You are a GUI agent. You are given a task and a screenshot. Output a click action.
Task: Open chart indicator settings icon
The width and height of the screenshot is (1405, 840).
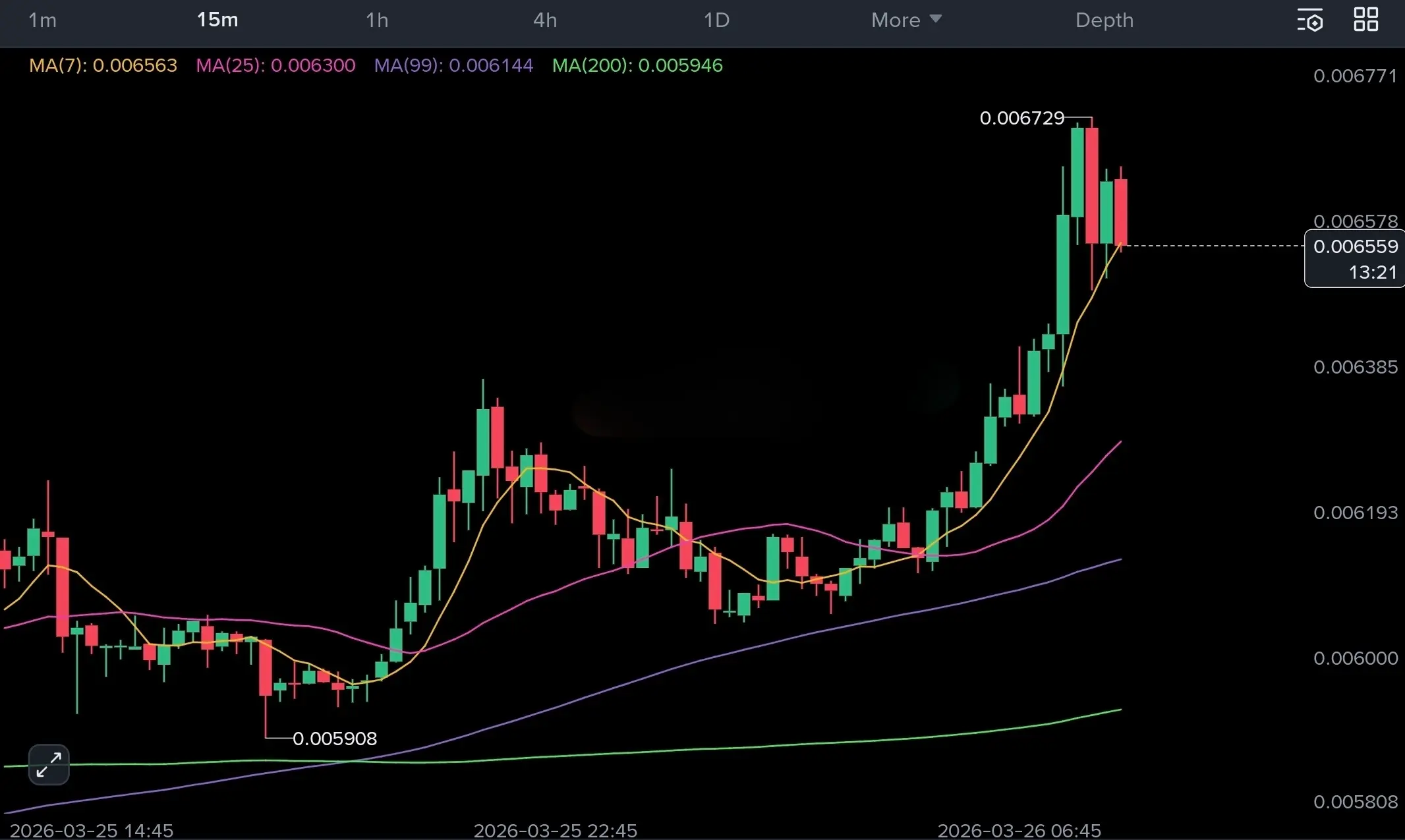(x=1309, y=20)
